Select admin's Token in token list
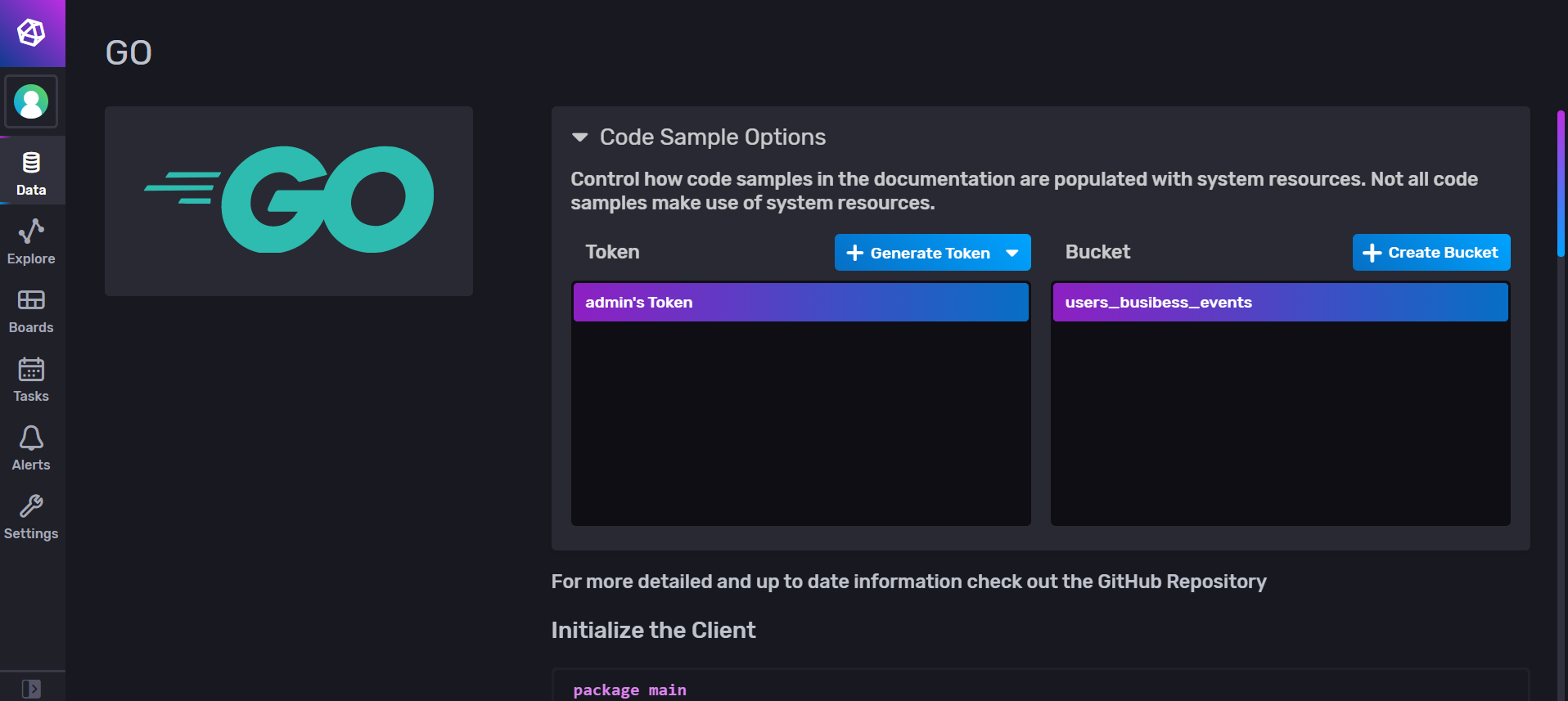This screenshot has width=1568, height=701. (x=800, y=303)
